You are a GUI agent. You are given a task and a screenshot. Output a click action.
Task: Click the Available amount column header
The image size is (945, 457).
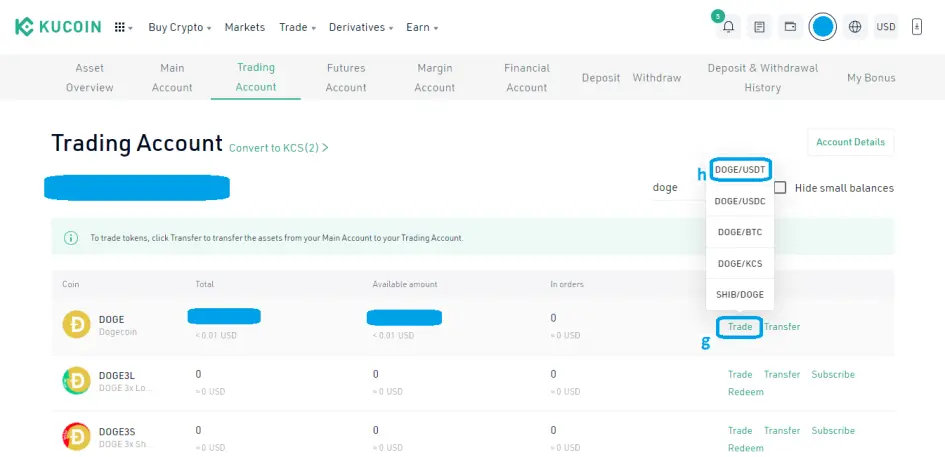[405, 284]
